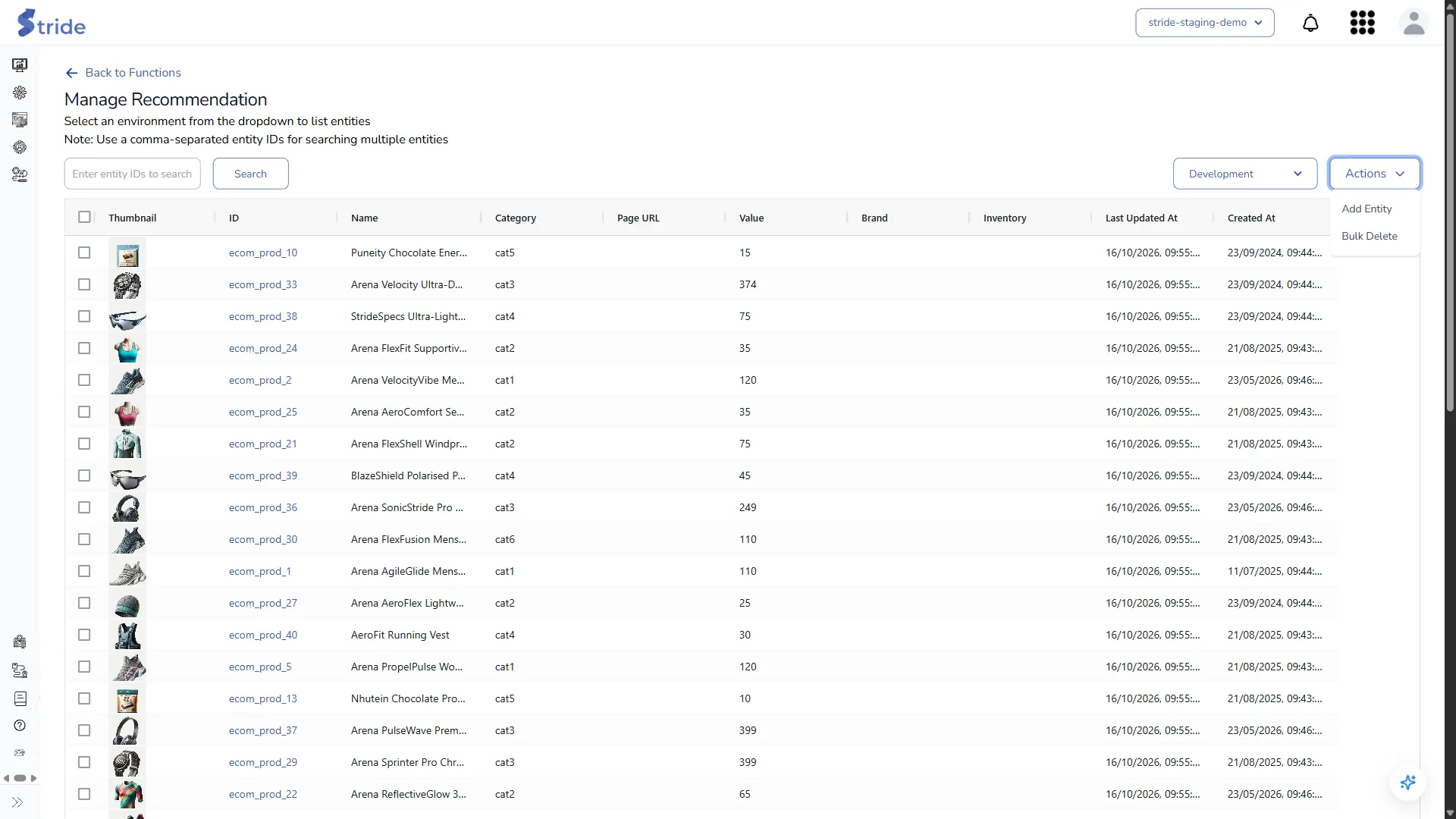Click the Stride logo
The width and height of the screenshot is (1456, 819).
[x=52, y=23]
